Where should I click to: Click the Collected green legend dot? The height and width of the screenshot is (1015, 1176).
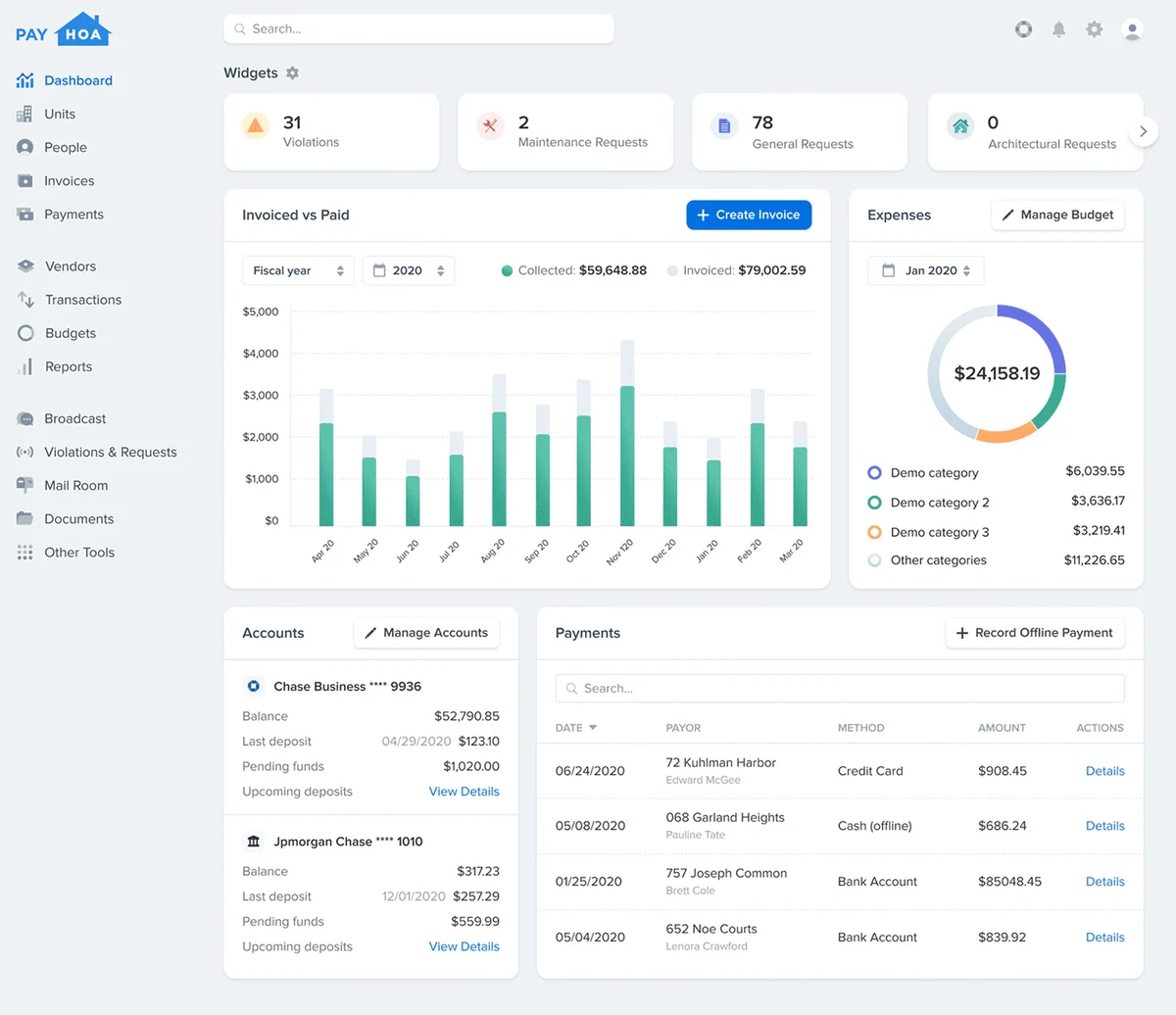[507, 270]
